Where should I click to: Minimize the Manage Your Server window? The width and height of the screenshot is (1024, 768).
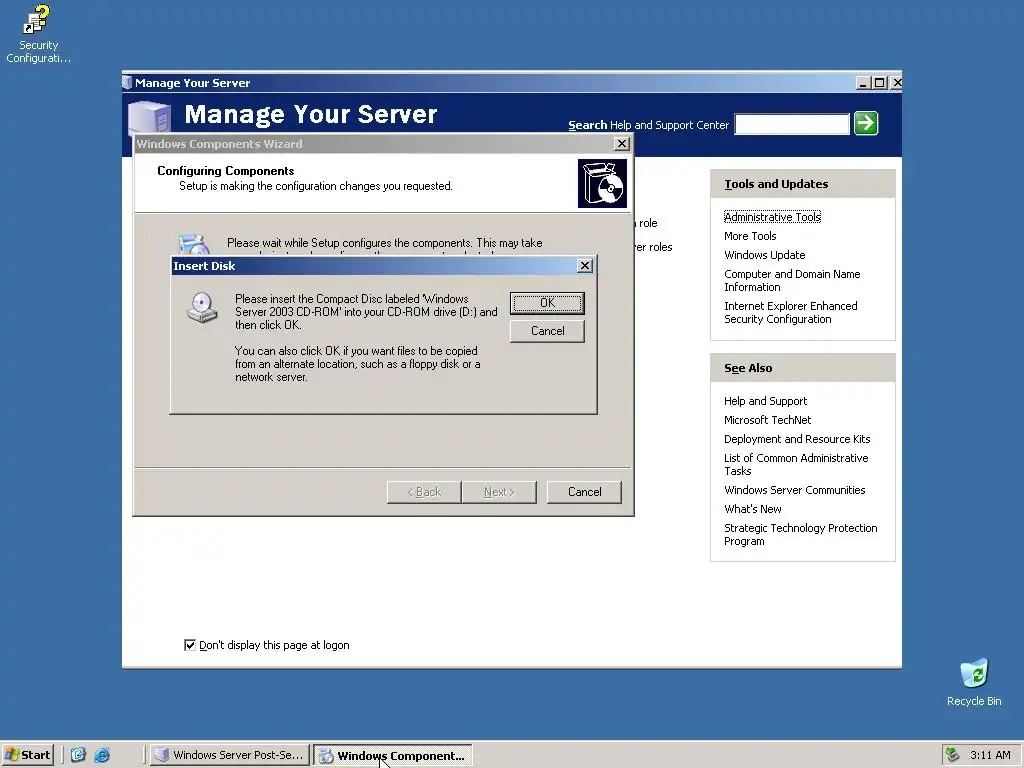tap(863, 83)
